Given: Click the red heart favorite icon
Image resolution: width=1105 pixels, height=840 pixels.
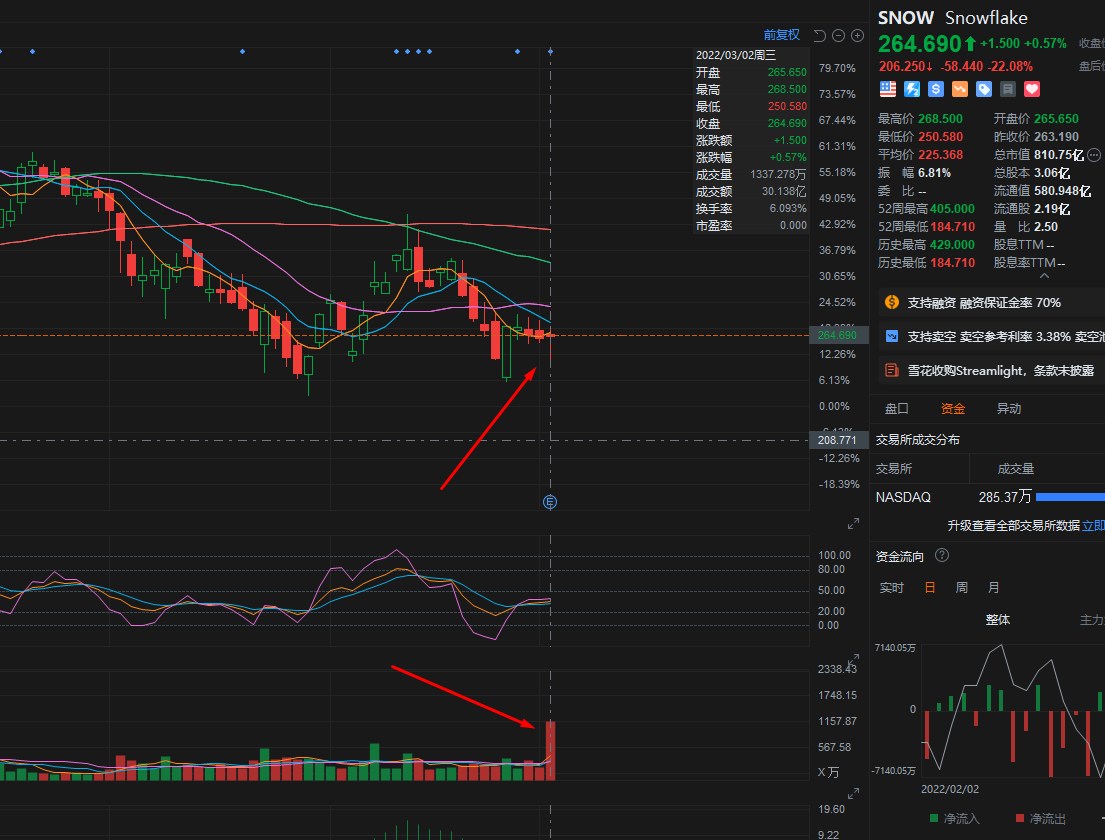Looking at the screenshot, I should [1032, 89].
